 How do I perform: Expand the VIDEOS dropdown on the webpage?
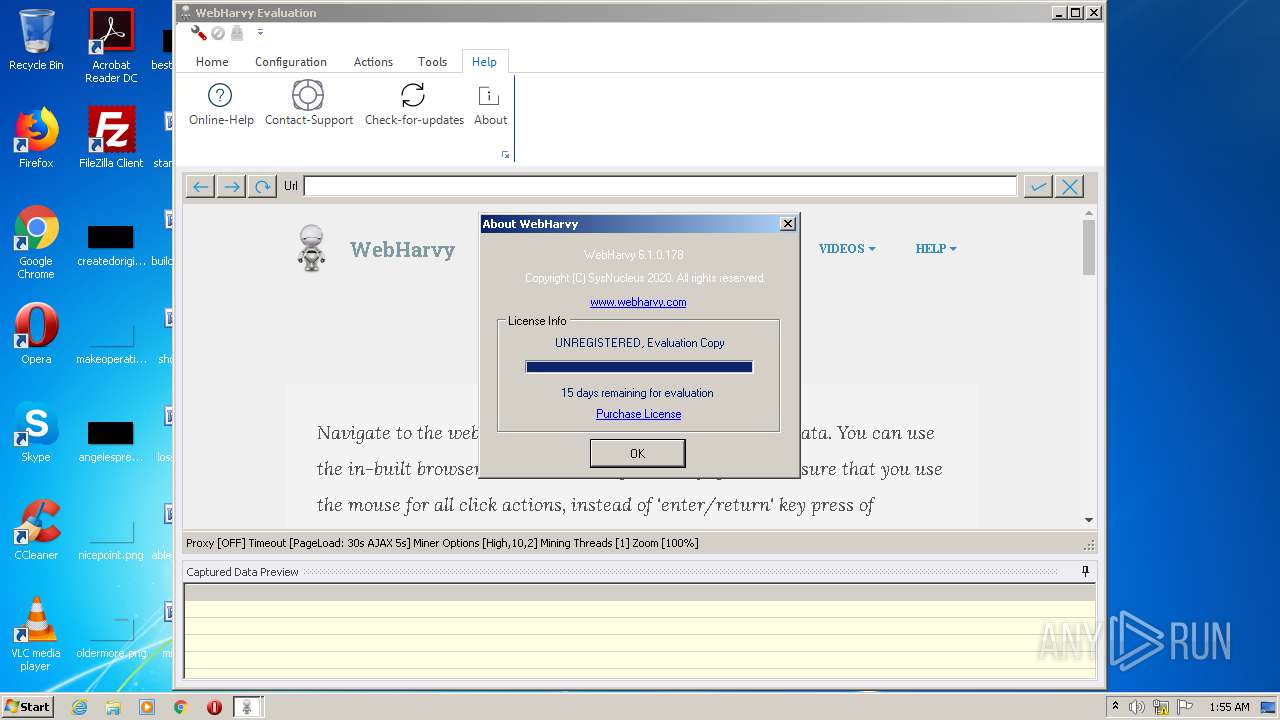click(847, 249)
